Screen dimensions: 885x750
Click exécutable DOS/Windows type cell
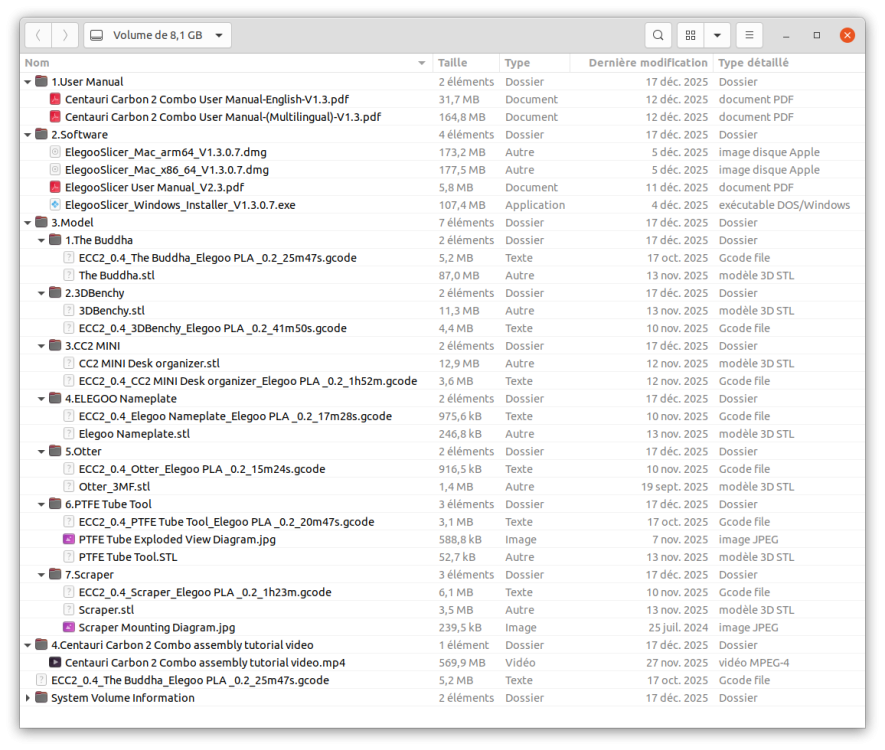(784, 205)
